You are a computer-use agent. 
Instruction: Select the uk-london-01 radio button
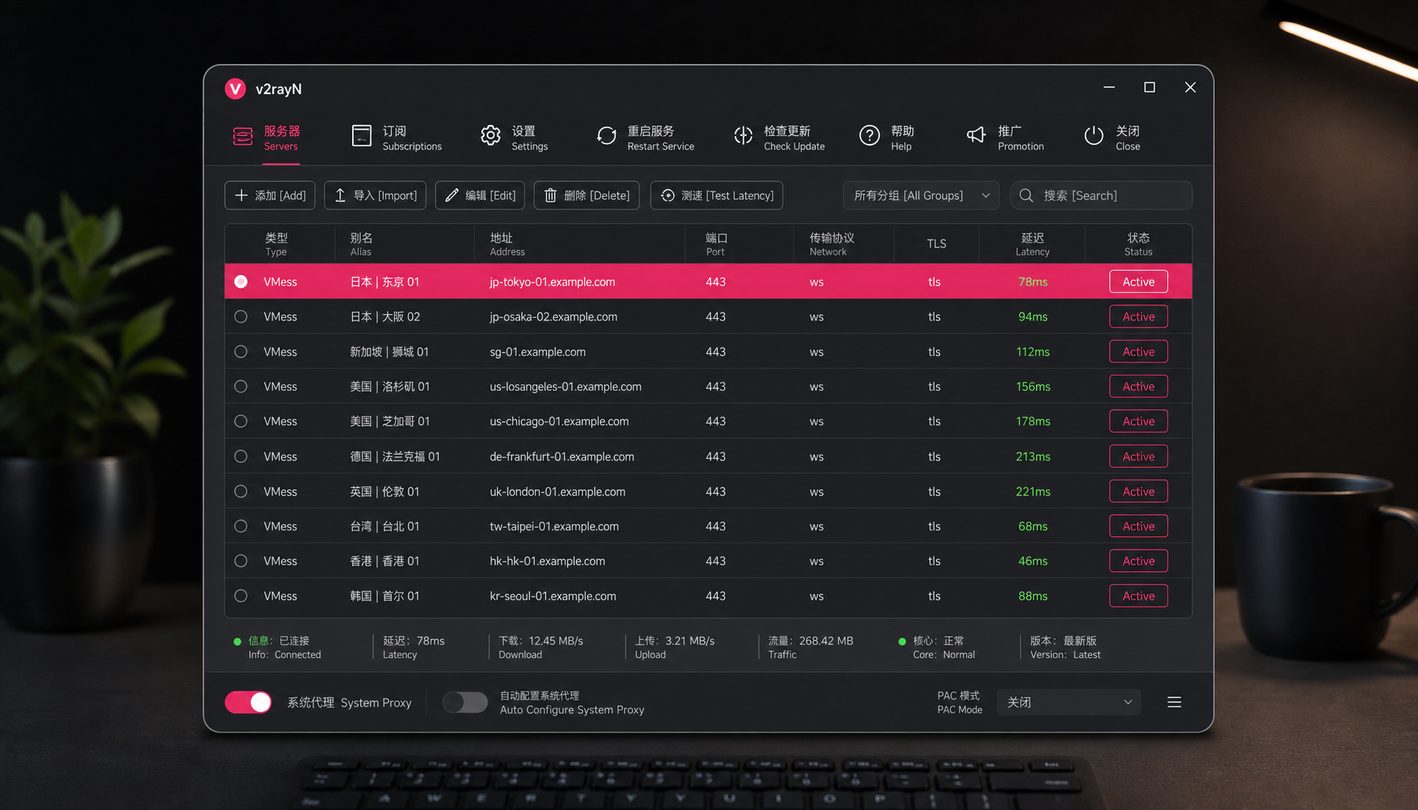coord(241,491)
